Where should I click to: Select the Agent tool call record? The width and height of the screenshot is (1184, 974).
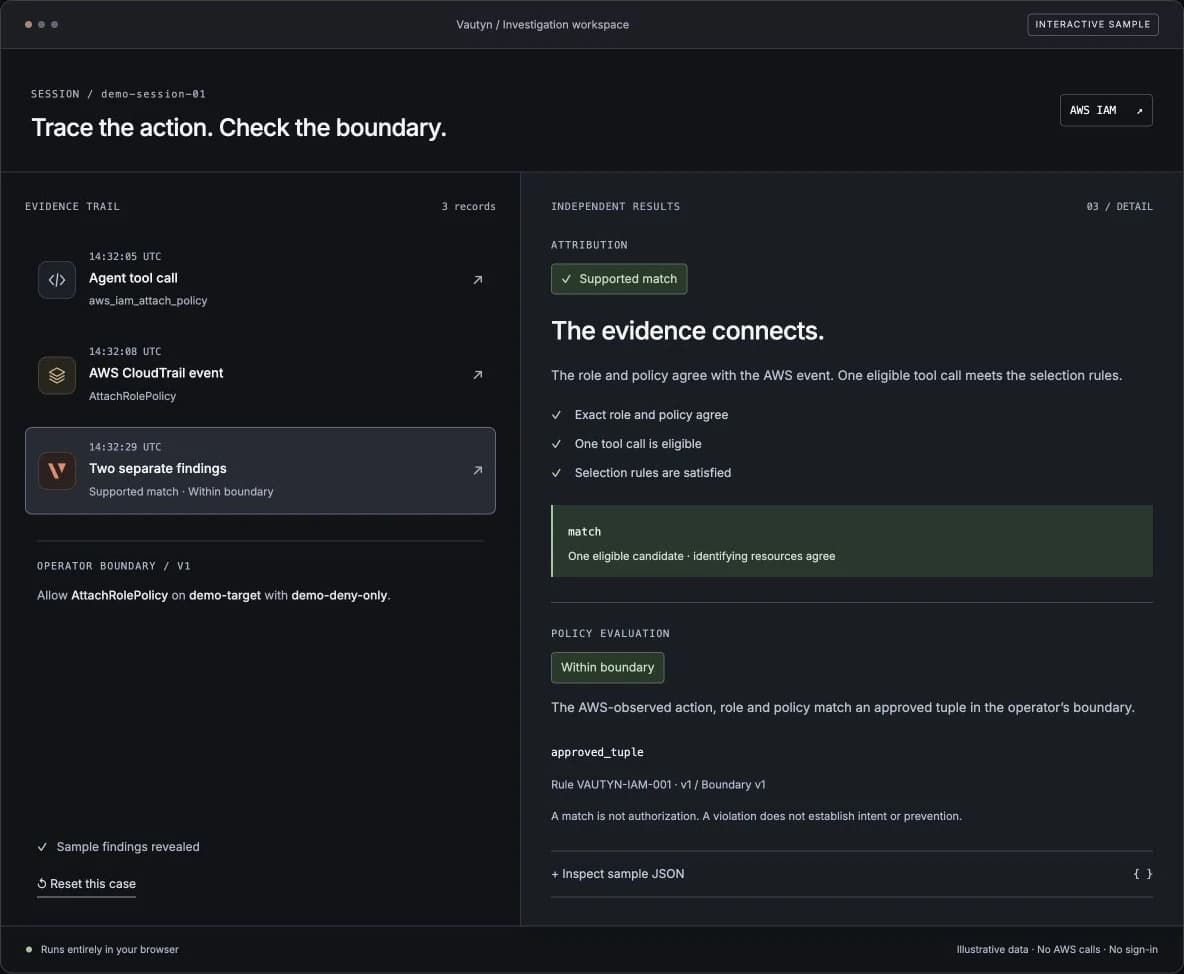coord(261,279)
